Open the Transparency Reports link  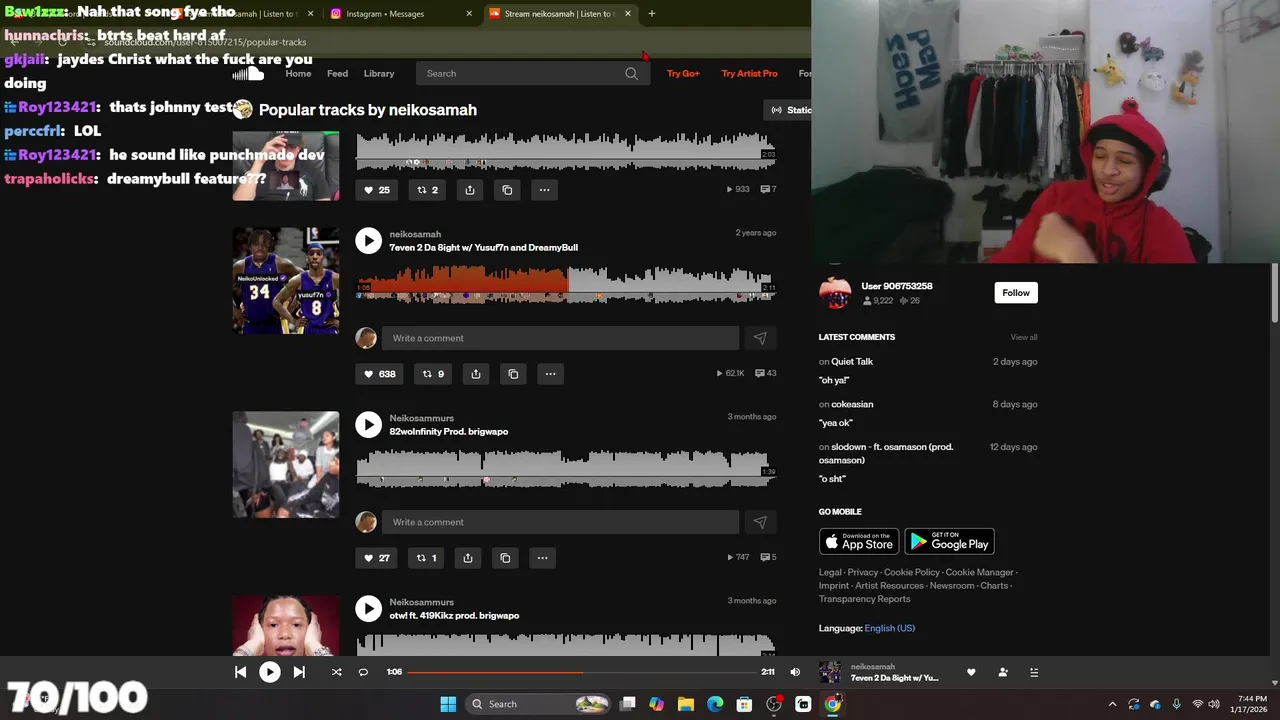(x=865, y=599)
